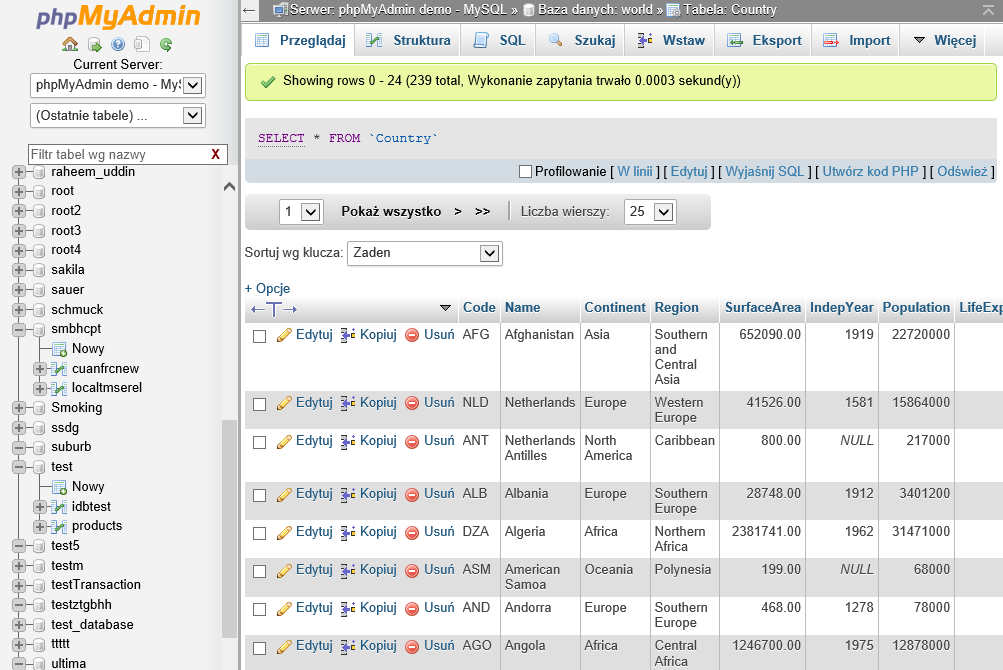Clear table filter with red X
This screenshot has height=670, width=1003.
pos(216,154)
